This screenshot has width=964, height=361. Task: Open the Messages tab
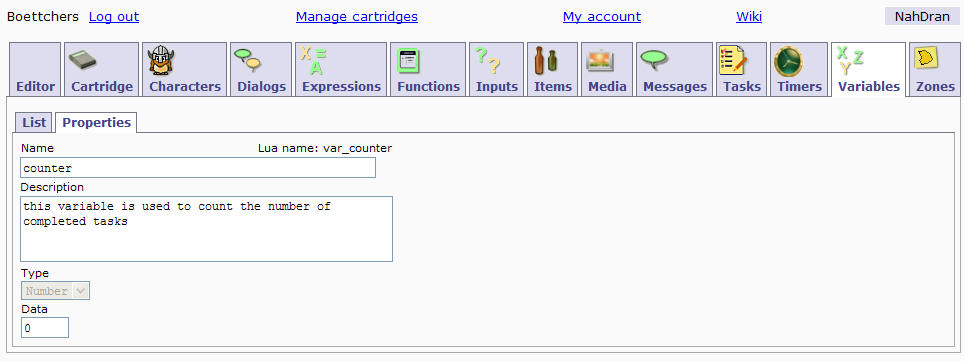tap(674, 69)
